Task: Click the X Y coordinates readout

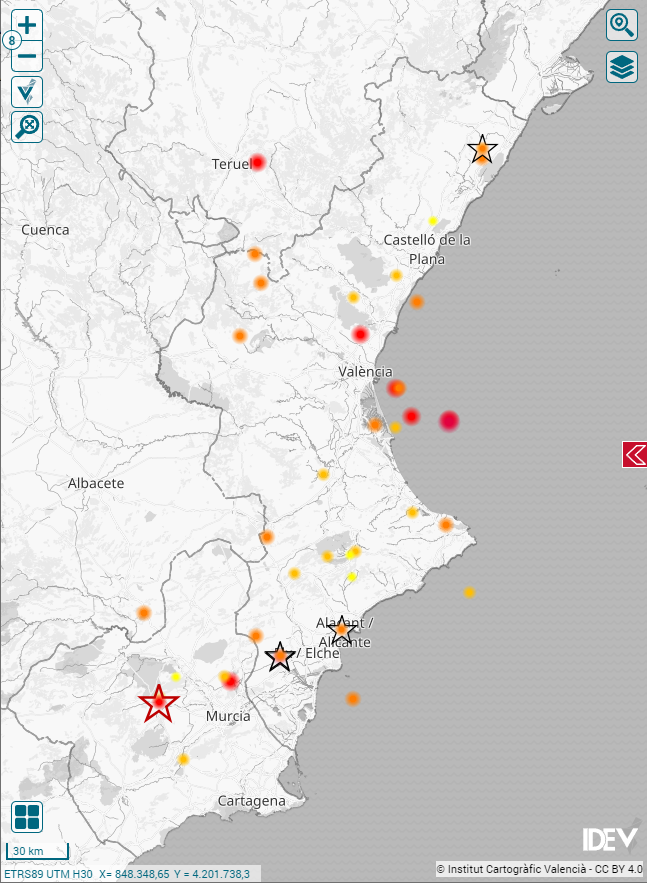Action: [174, 874]
